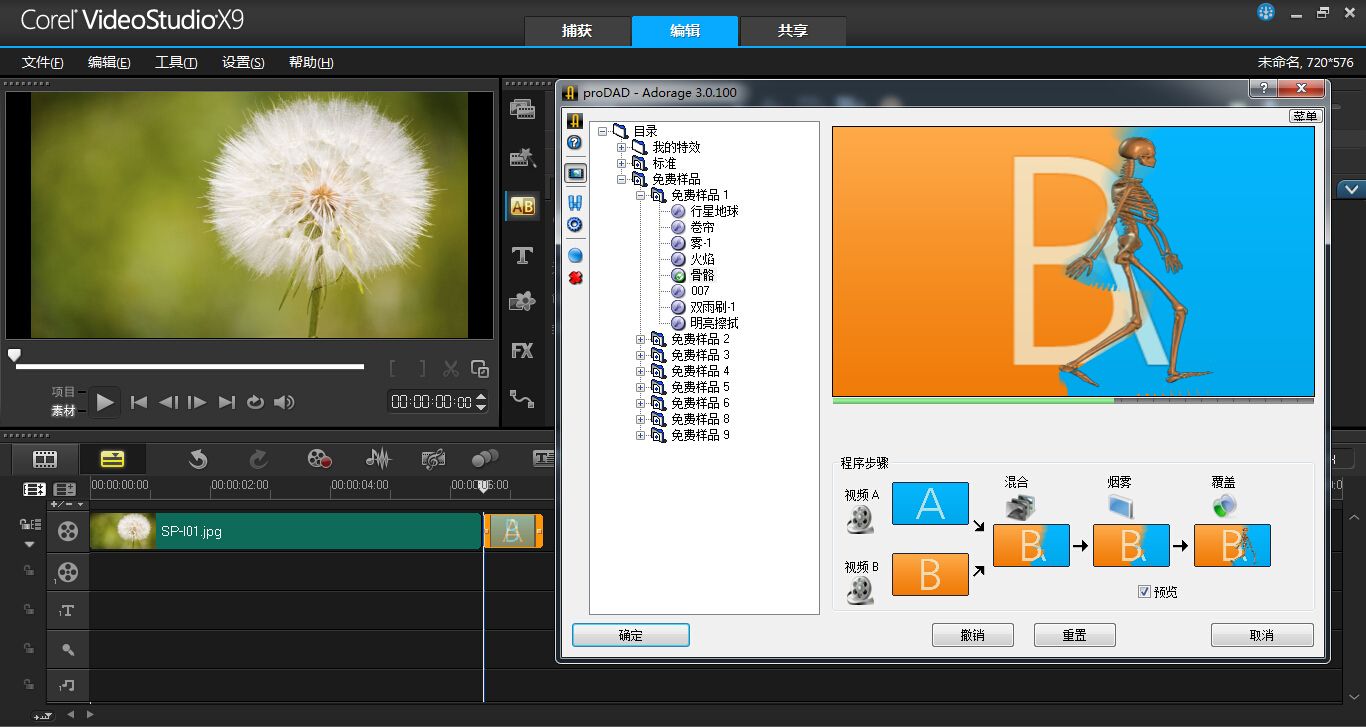Click the 确定 button

(631, 635)
